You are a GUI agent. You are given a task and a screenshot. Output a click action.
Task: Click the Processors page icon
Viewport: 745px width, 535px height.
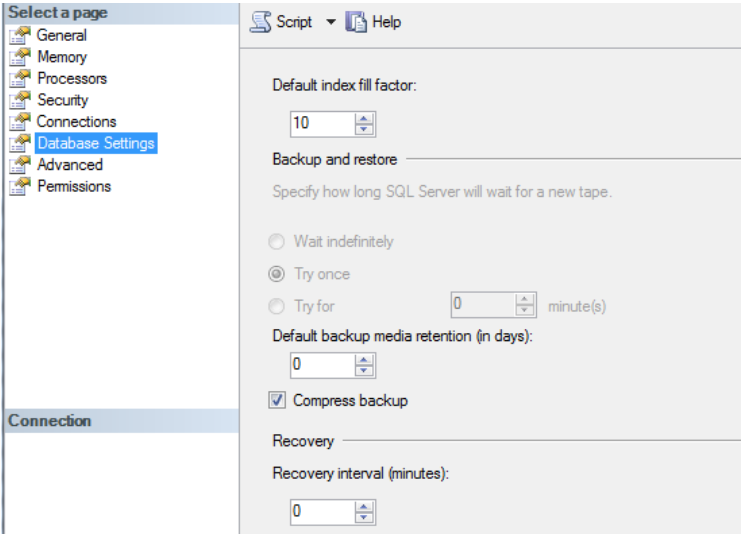point(19,79)
